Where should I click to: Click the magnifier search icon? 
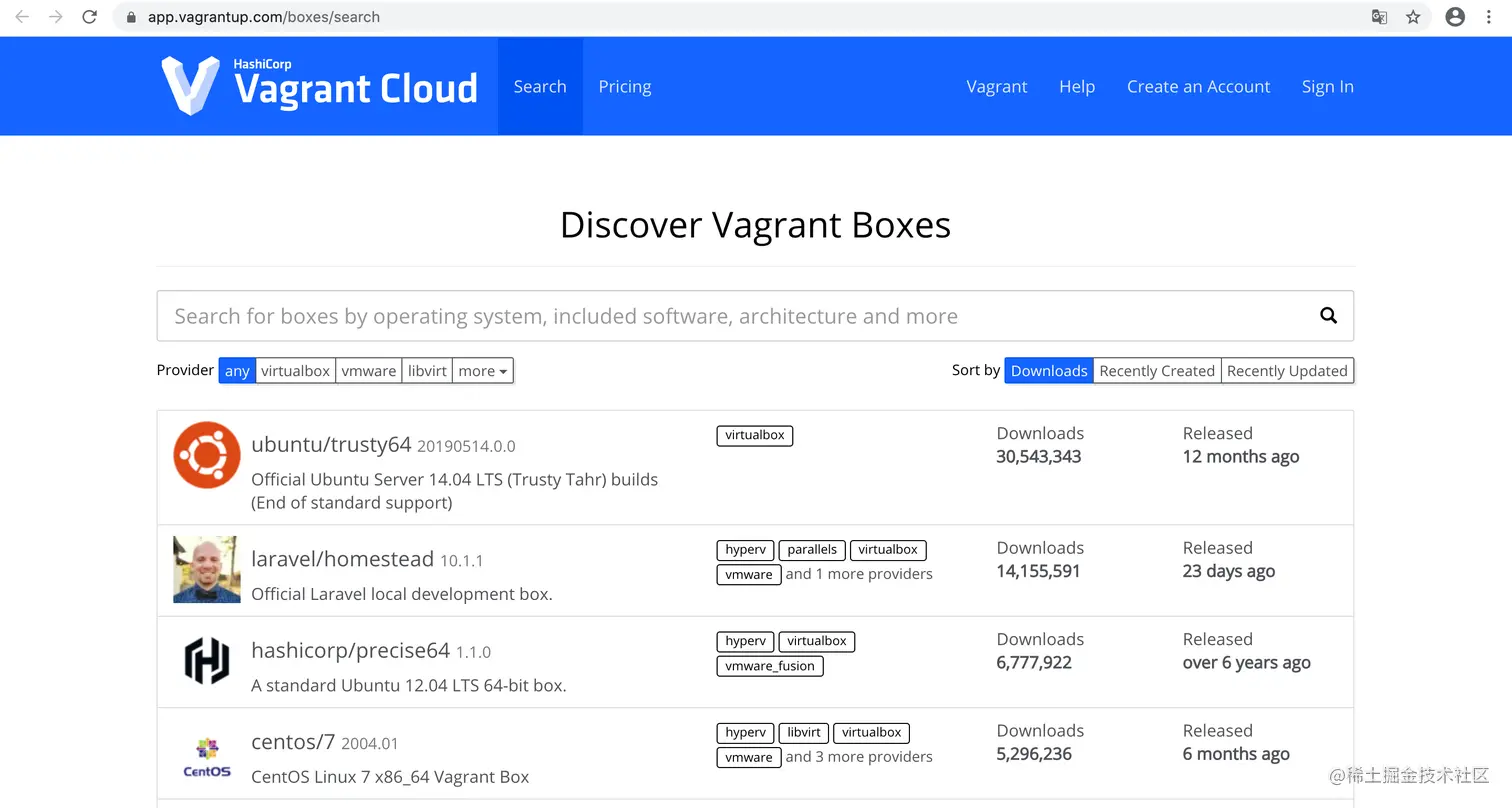pyautogui.click(x=1328, y=316)
